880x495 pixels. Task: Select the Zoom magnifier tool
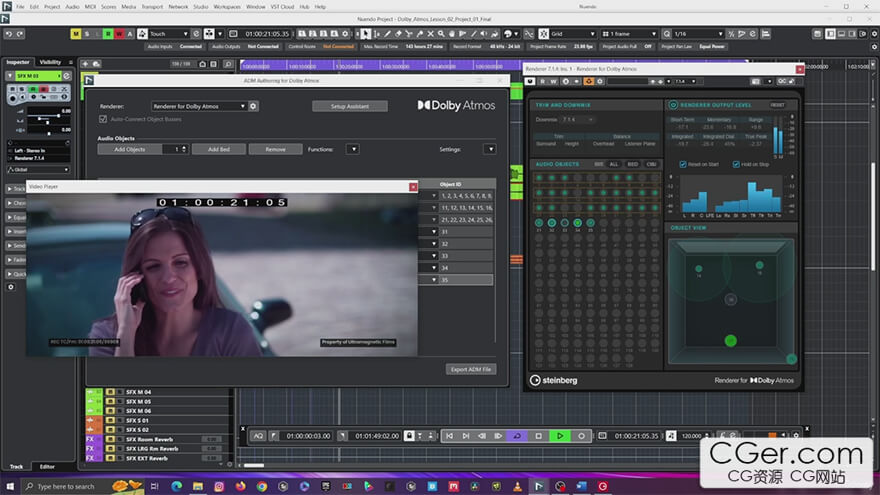pos(441,34)
